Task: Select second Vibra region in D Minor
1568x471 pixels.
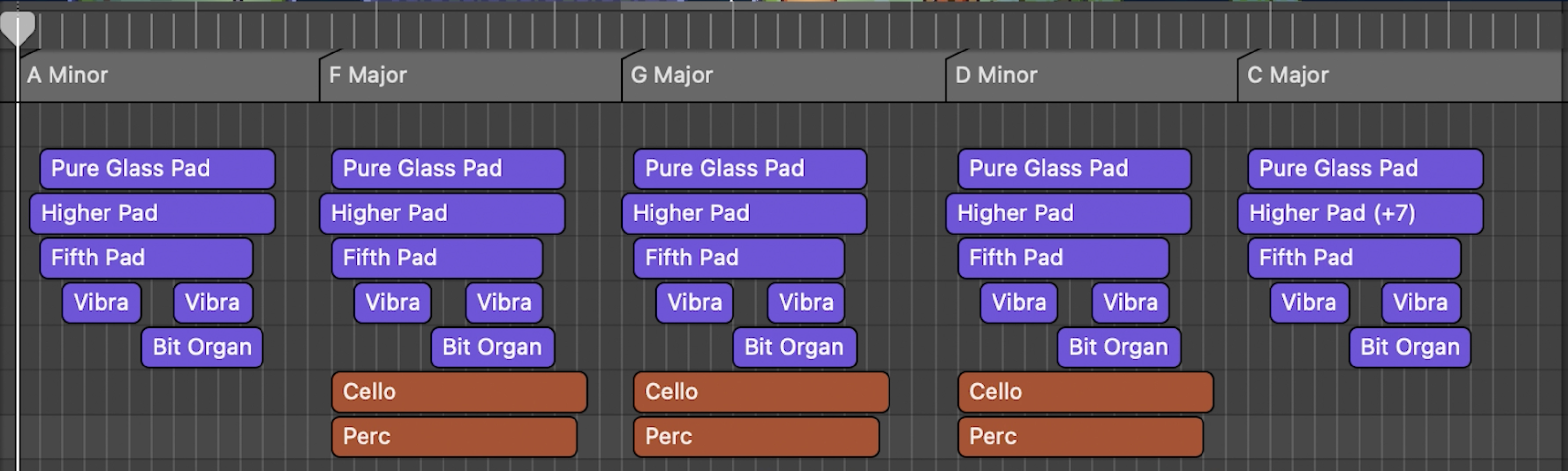Action: point(1130,302)
